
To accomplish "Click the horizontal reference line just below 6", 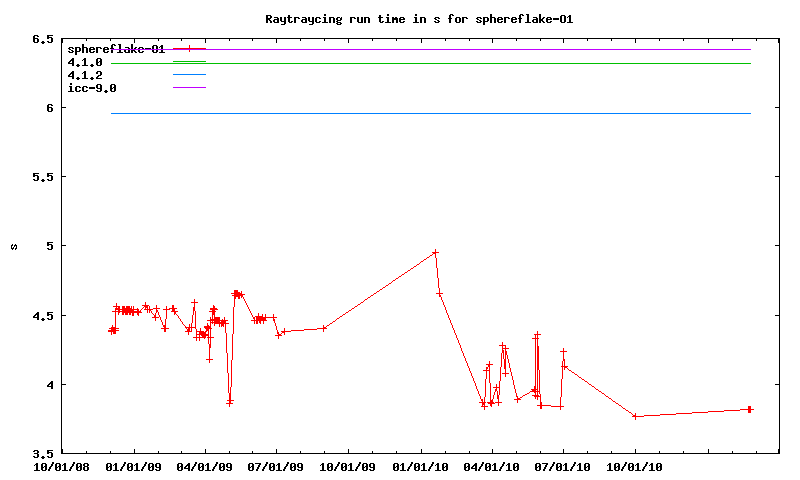I will click(430, 113).
